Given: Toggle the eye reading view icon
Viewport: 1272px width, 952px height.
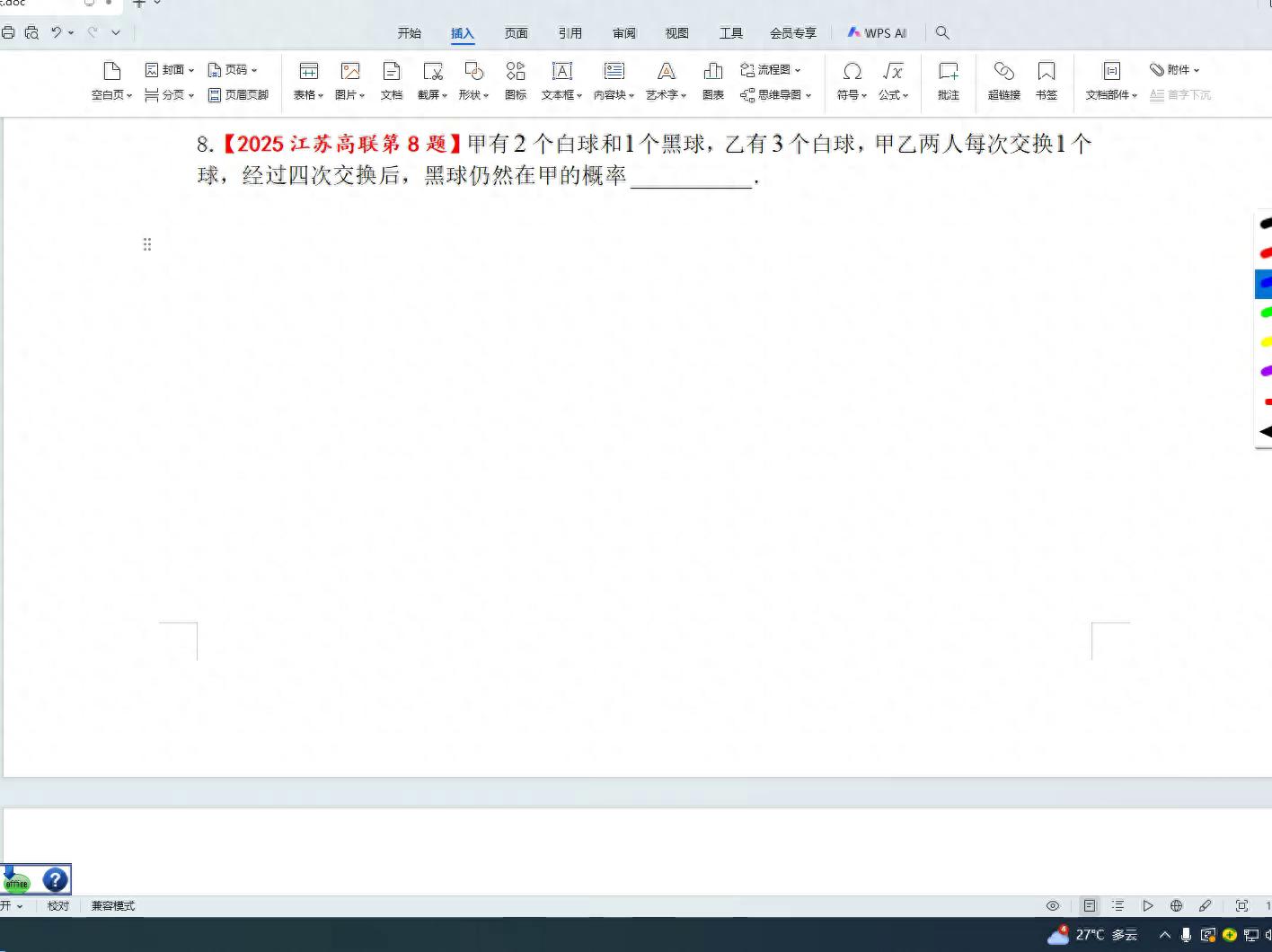Looking at the screenshot, I should [x=1053, y=905].
